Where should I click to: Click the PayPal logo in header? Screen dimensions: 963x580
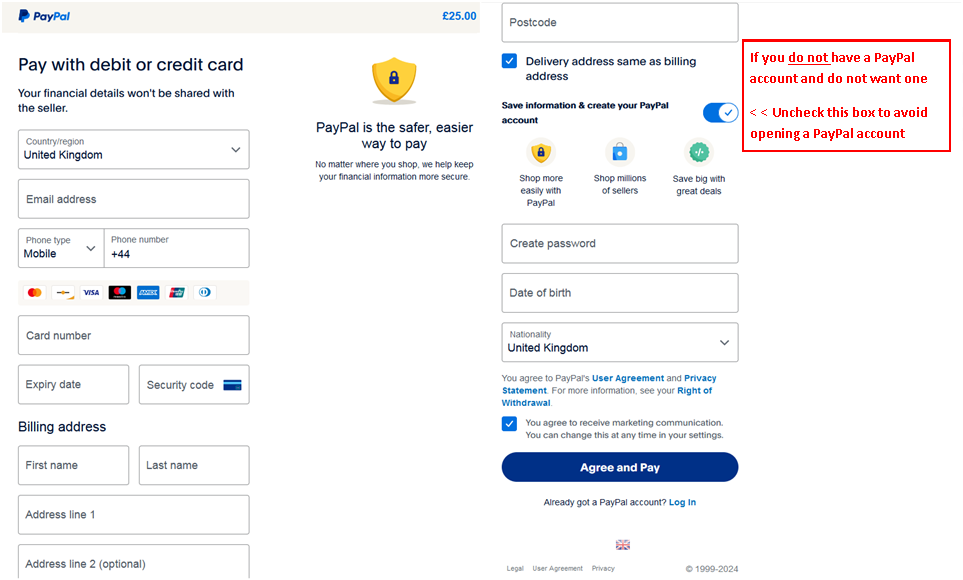[x=44, y=16]
